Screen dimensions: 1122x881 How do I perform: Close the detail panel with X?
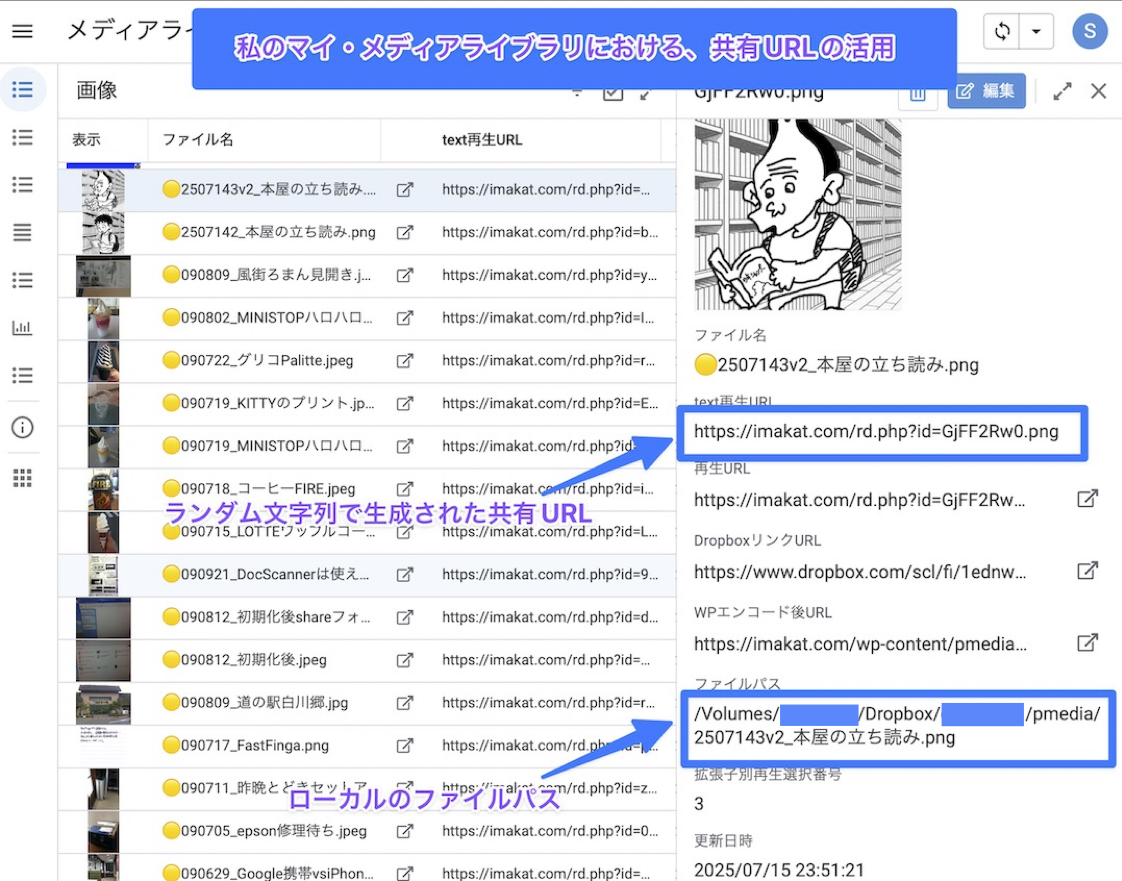(x=1098, y=91)
